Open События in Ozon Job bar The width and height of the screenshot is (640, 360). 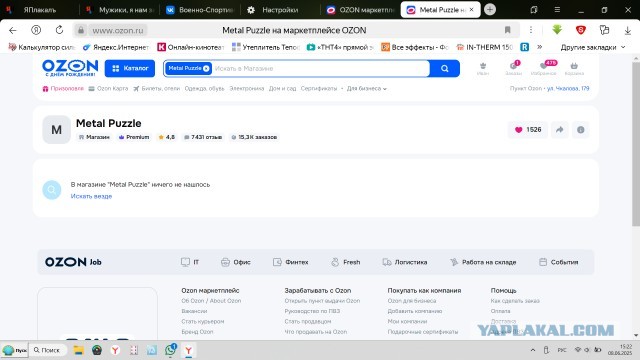(558, 262)
